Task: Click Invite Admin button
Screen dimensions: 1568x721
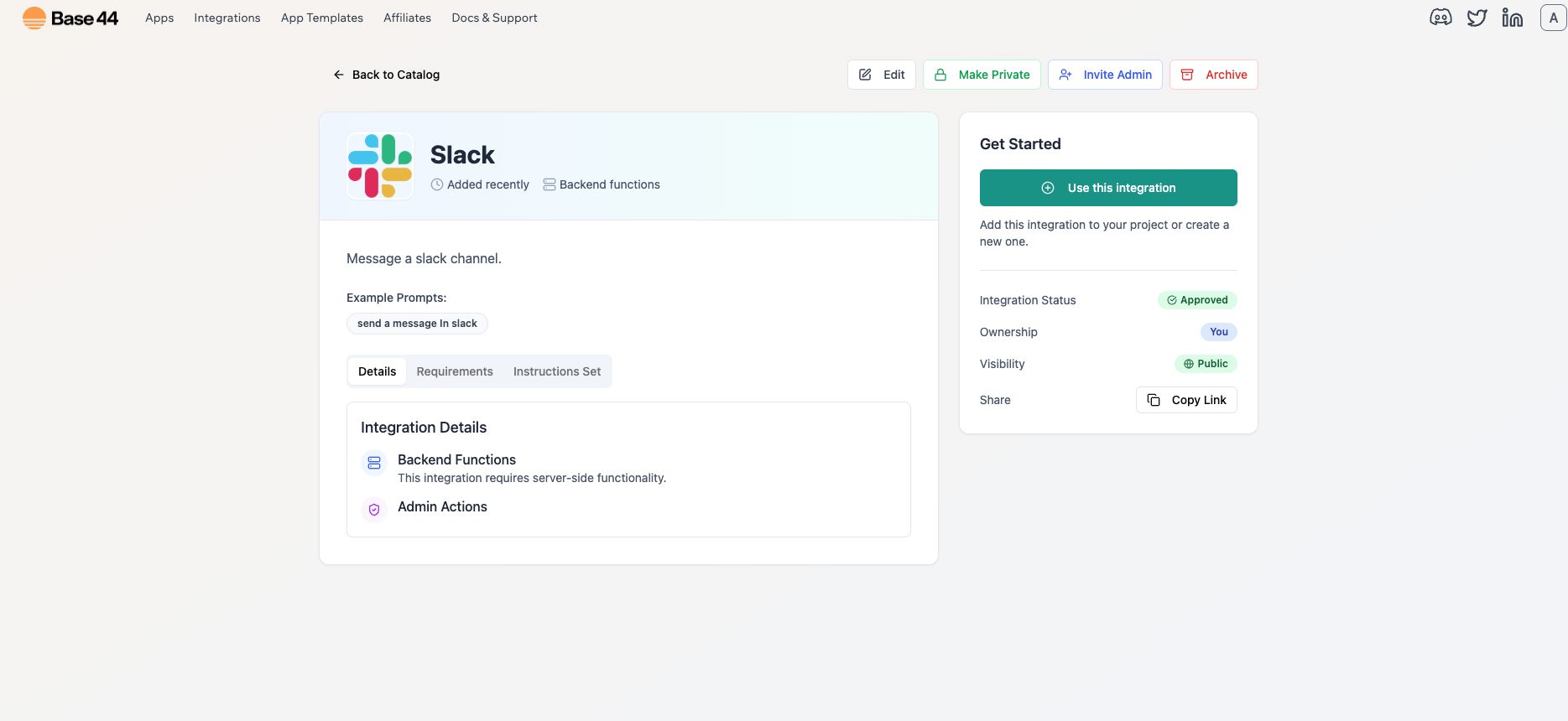Action: click(1105, 75)
